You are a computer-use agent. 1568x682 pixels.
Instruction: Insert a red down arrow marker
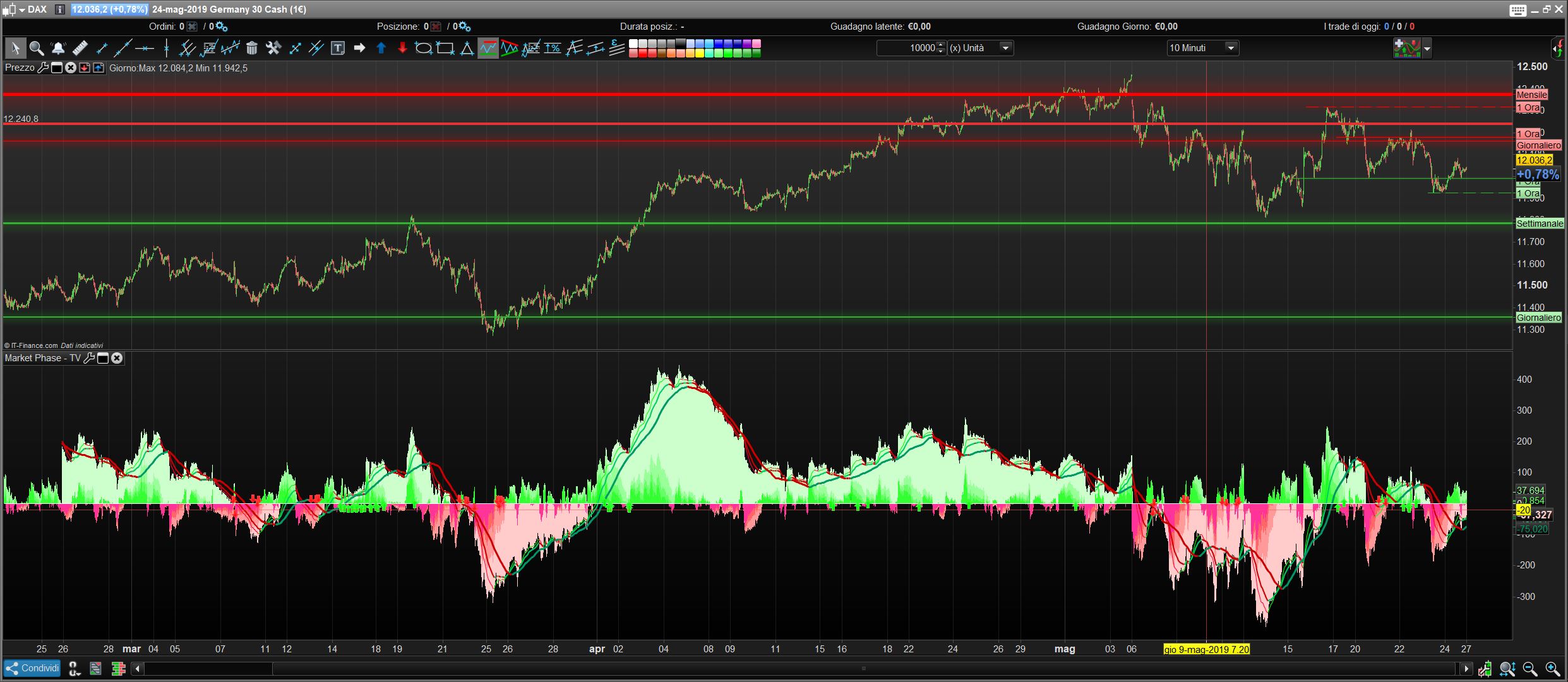coord(402,48)
